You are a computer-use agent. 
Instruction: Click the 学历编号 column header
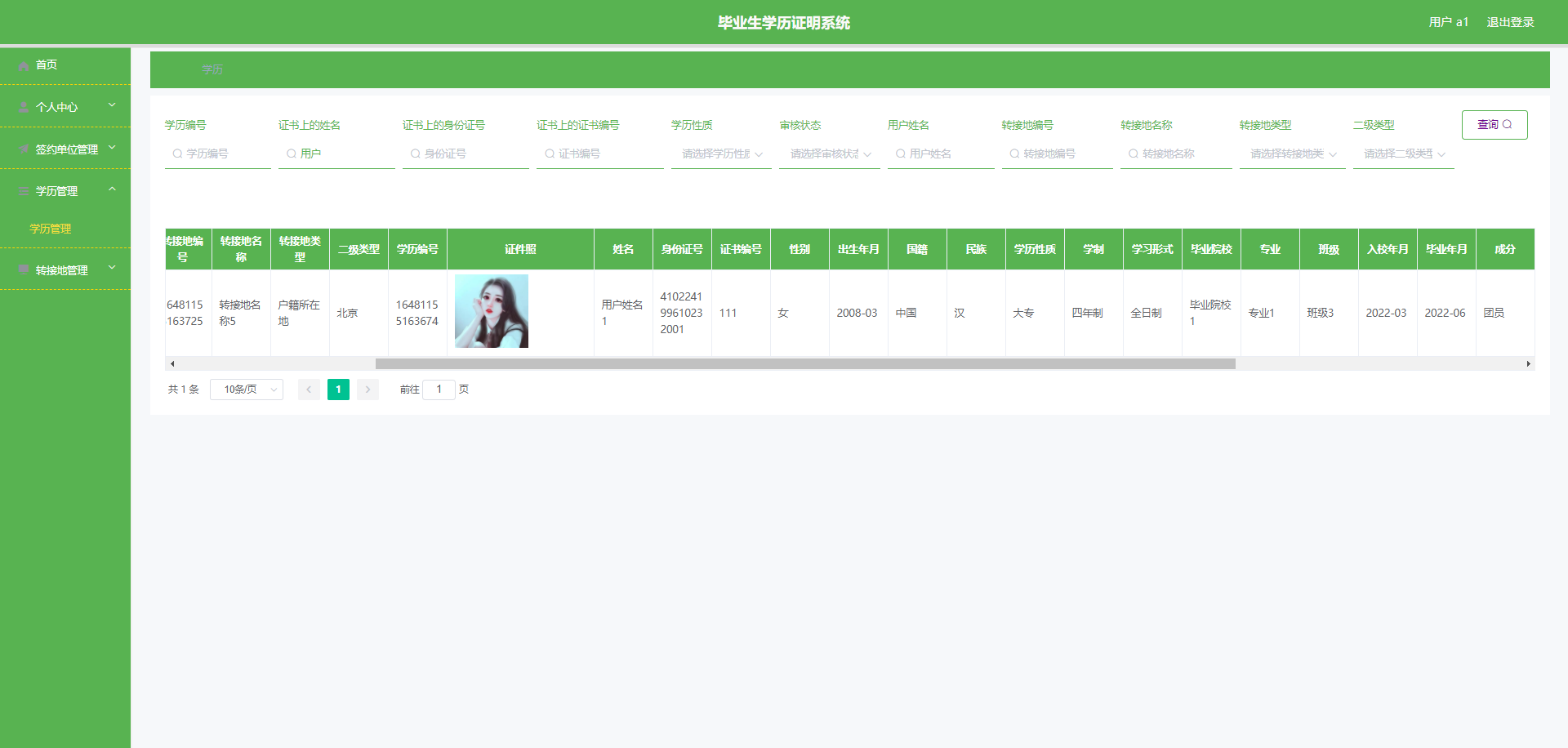[x=417, y=249]
